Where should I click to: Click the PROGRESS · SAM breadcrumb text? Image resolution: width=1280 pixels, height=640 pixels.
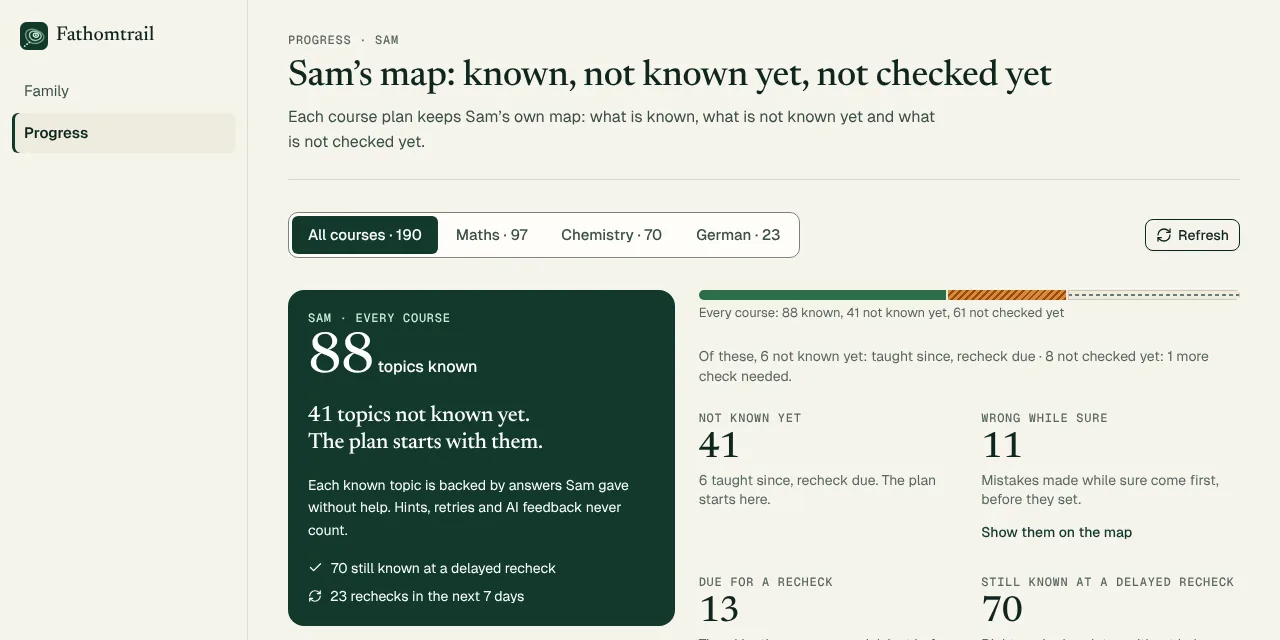(x=343, y=40)
